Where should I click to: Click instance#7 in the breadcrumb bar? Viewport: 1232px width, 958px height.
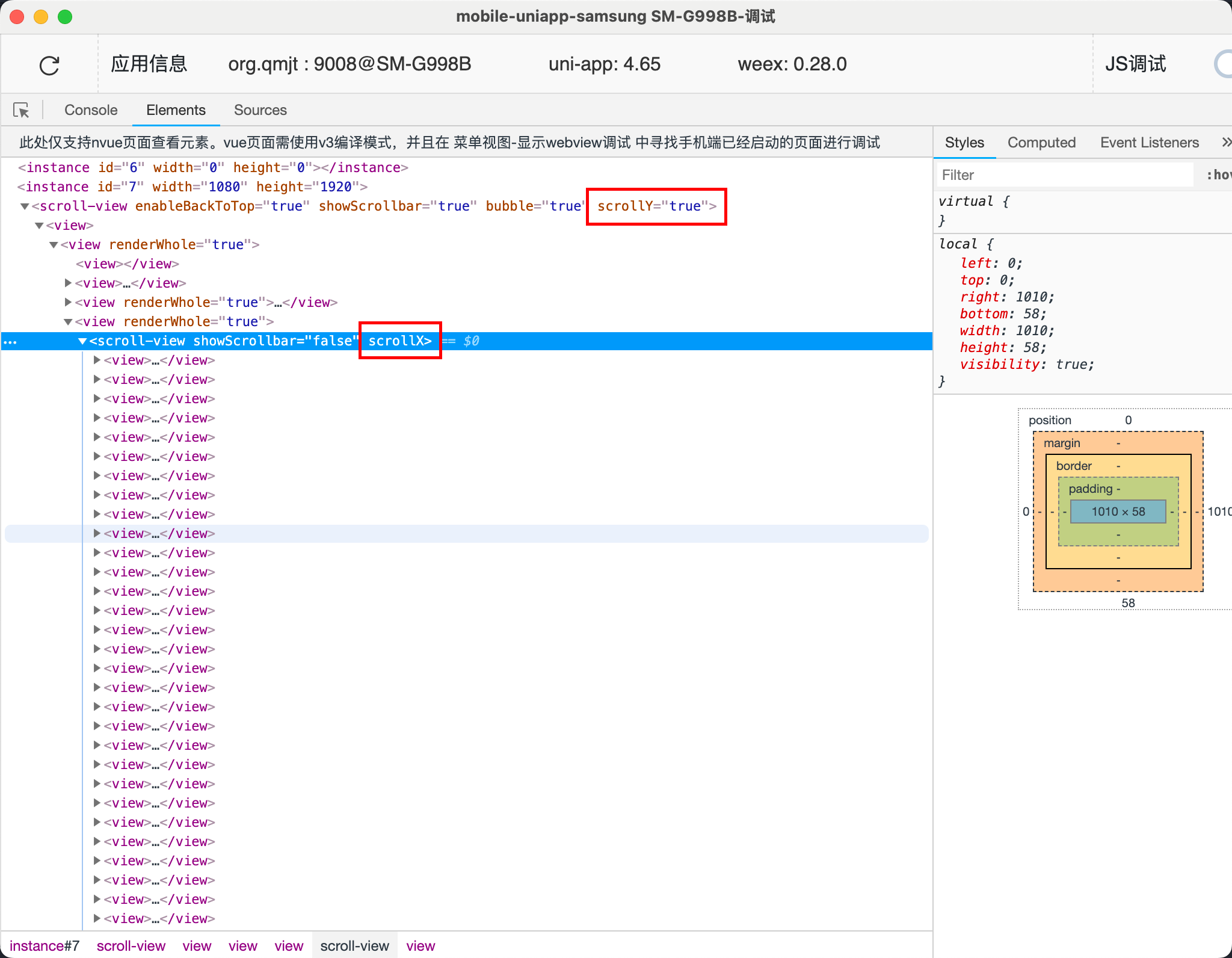(x=45, y=946)
